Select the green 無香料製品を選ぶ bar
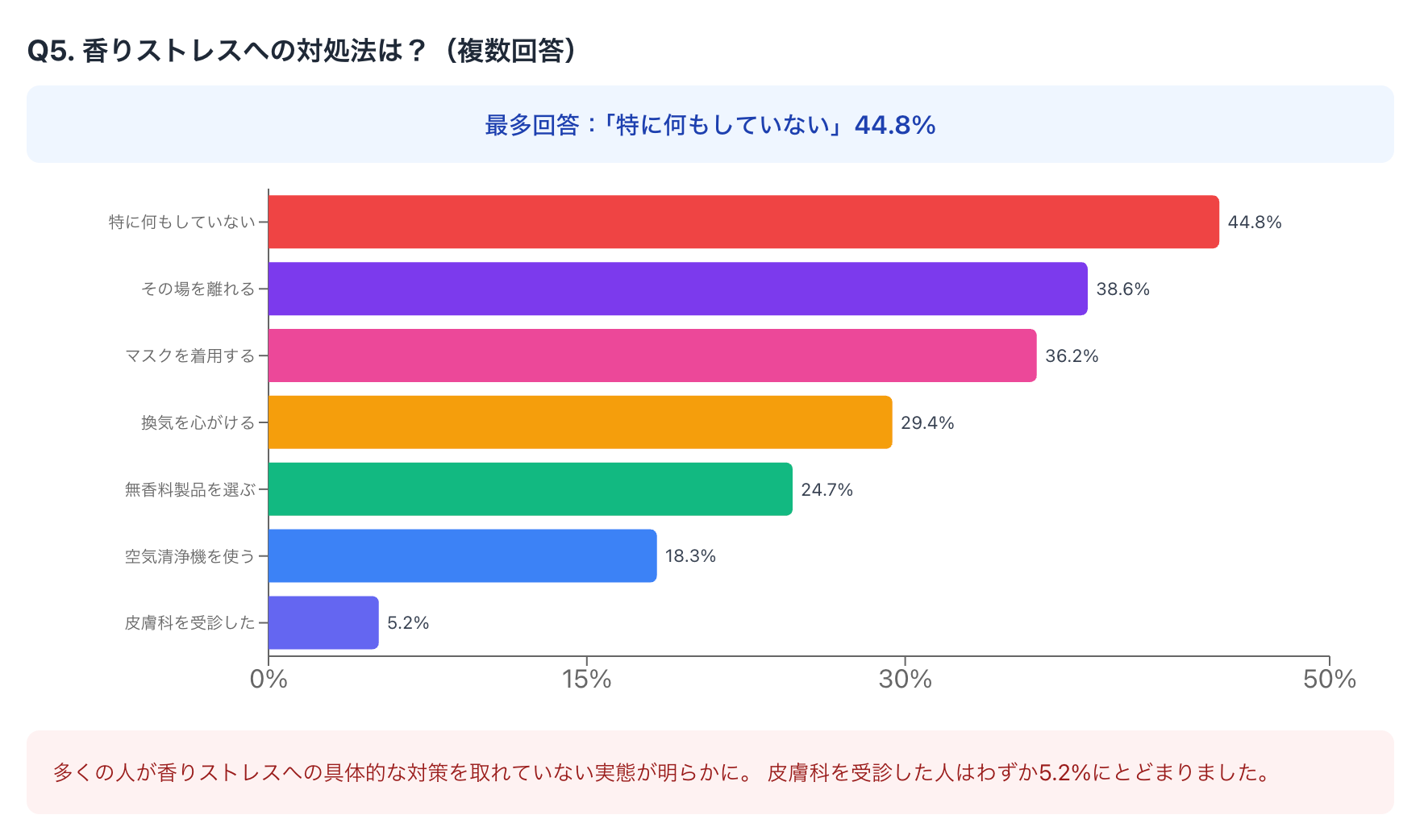The width and height of the screenshot is (1424, 840). (530, 489)
